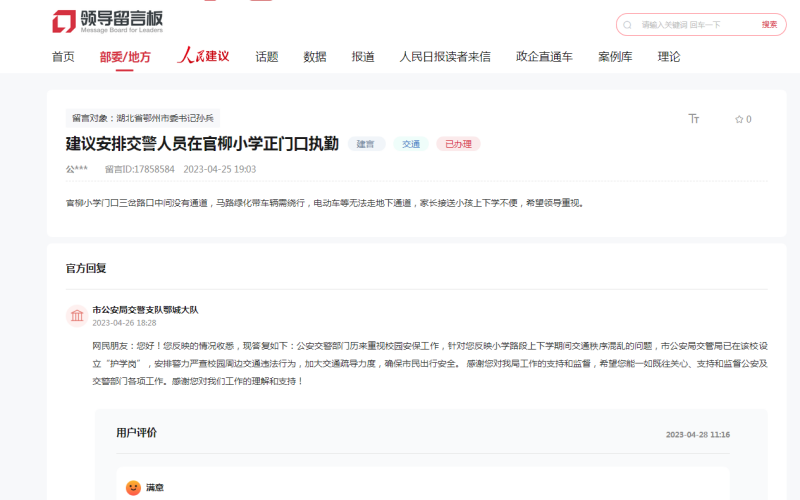The height and width of the screenshot is (500, 800).
Task: Click the responder 市公安局交警支队鄂城大队
Action: 145,310
